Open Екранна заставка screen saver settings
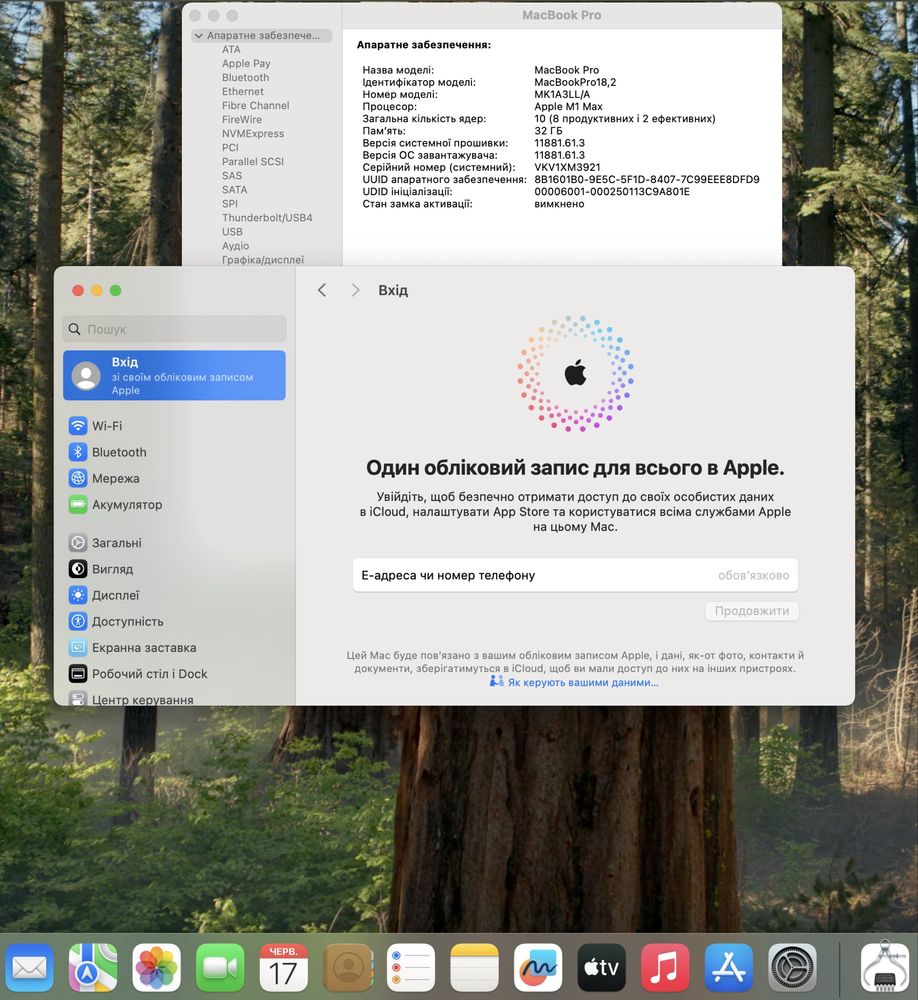The width and height of the screenshot is (918, 1000). point(174,647)
